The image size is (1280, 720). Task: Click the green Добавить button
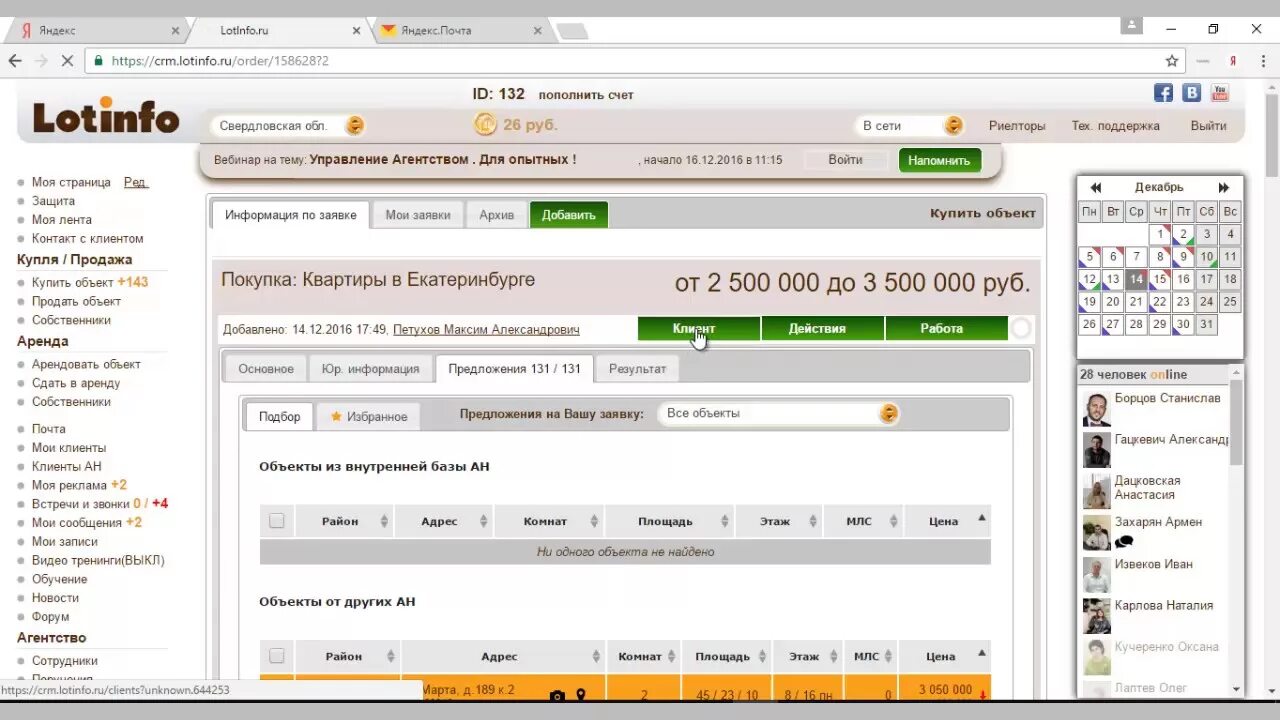point(569,214)
